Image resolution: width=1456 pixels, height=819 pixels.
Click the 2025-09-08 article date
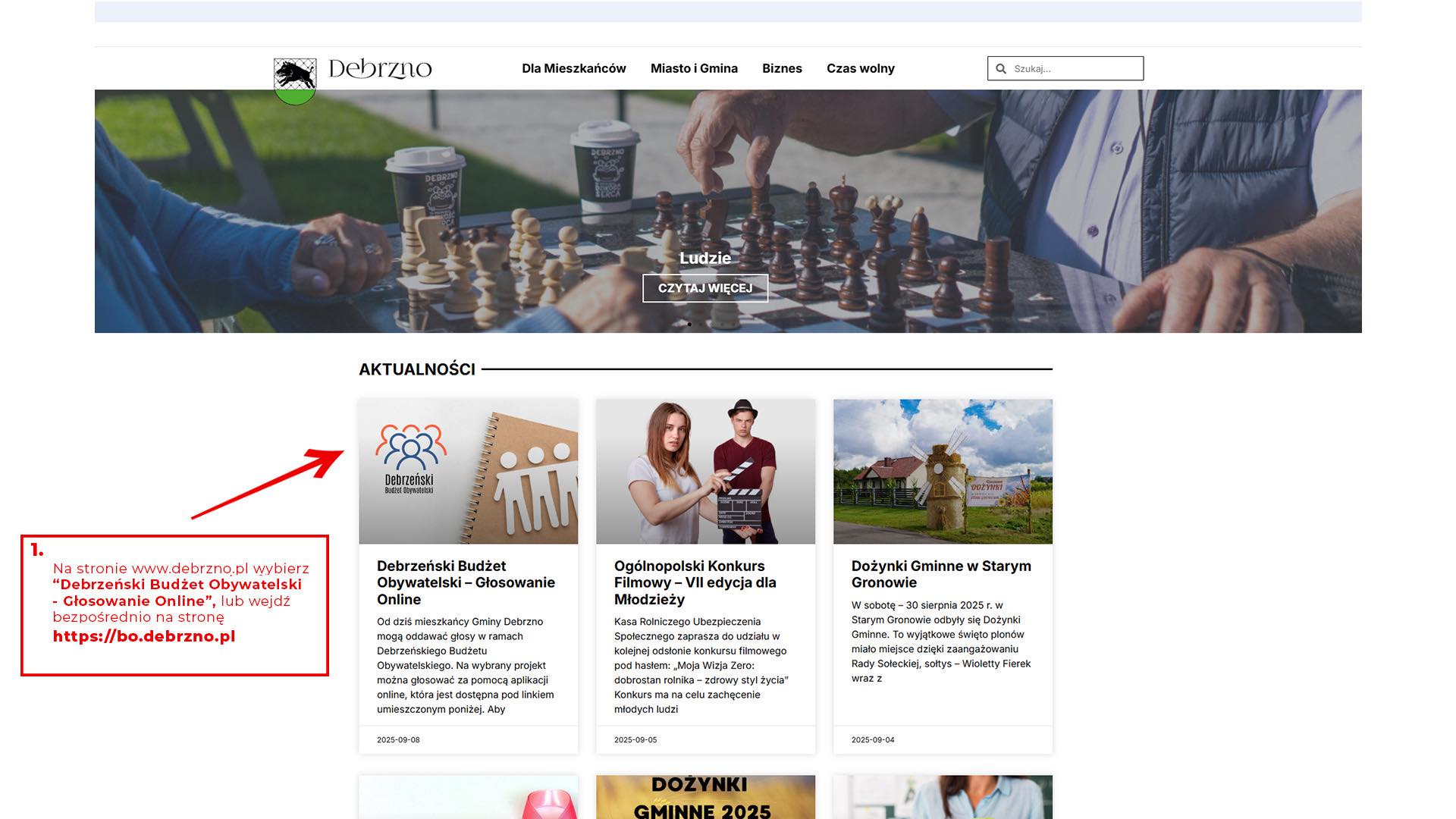(398, 739)
